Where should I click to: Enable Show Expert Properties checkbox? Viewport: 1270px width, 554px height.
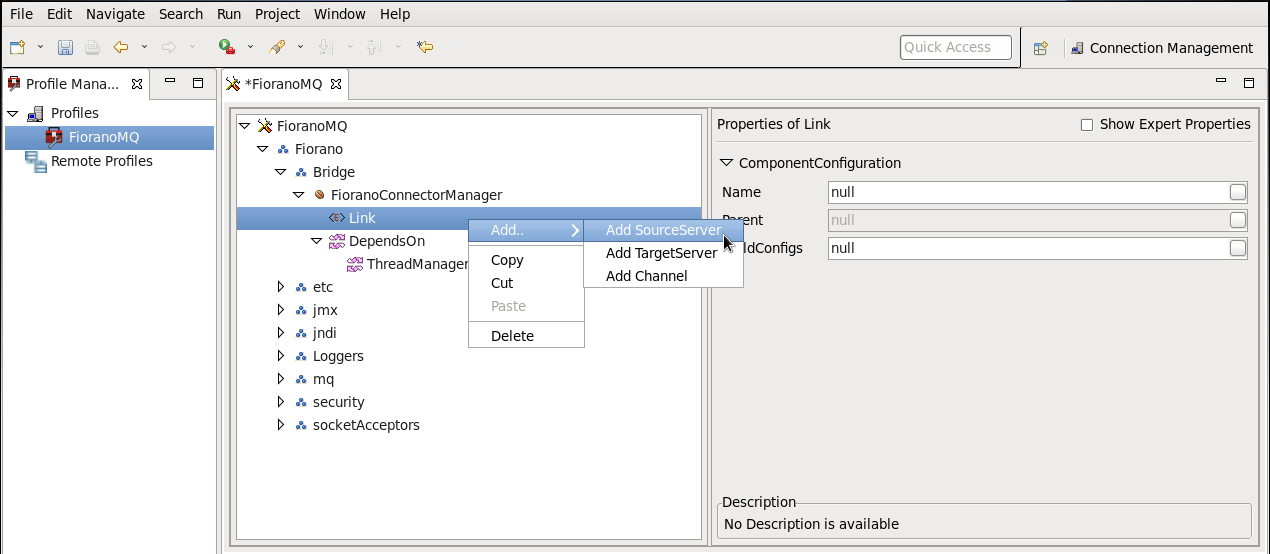[1087, 125]
